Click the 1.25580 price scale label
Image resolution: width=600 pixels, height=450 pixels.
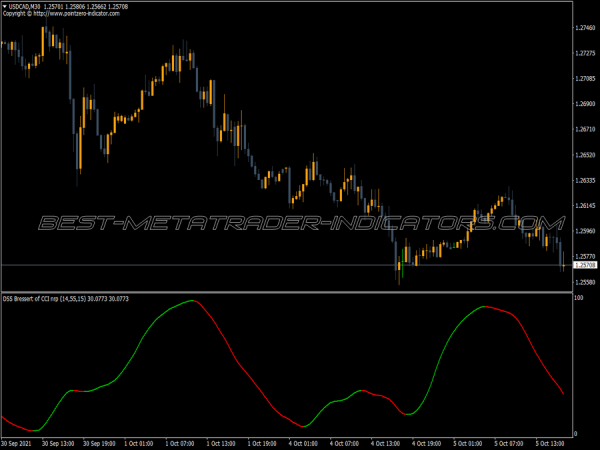click(586, 283)
